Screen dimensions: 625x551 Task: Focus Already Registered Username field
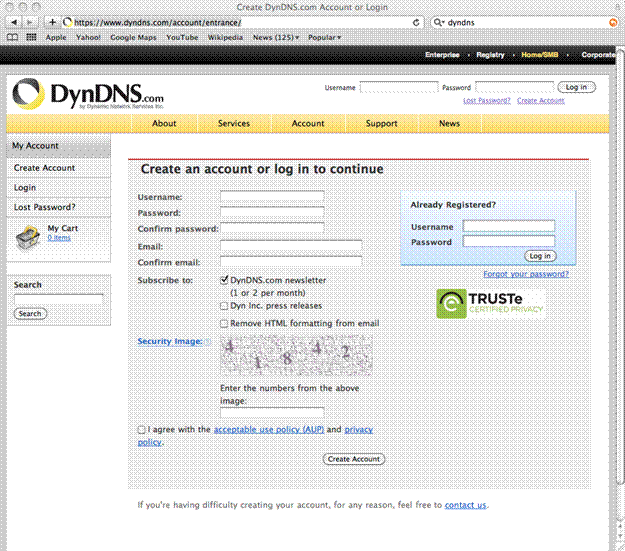click(509, 226)
